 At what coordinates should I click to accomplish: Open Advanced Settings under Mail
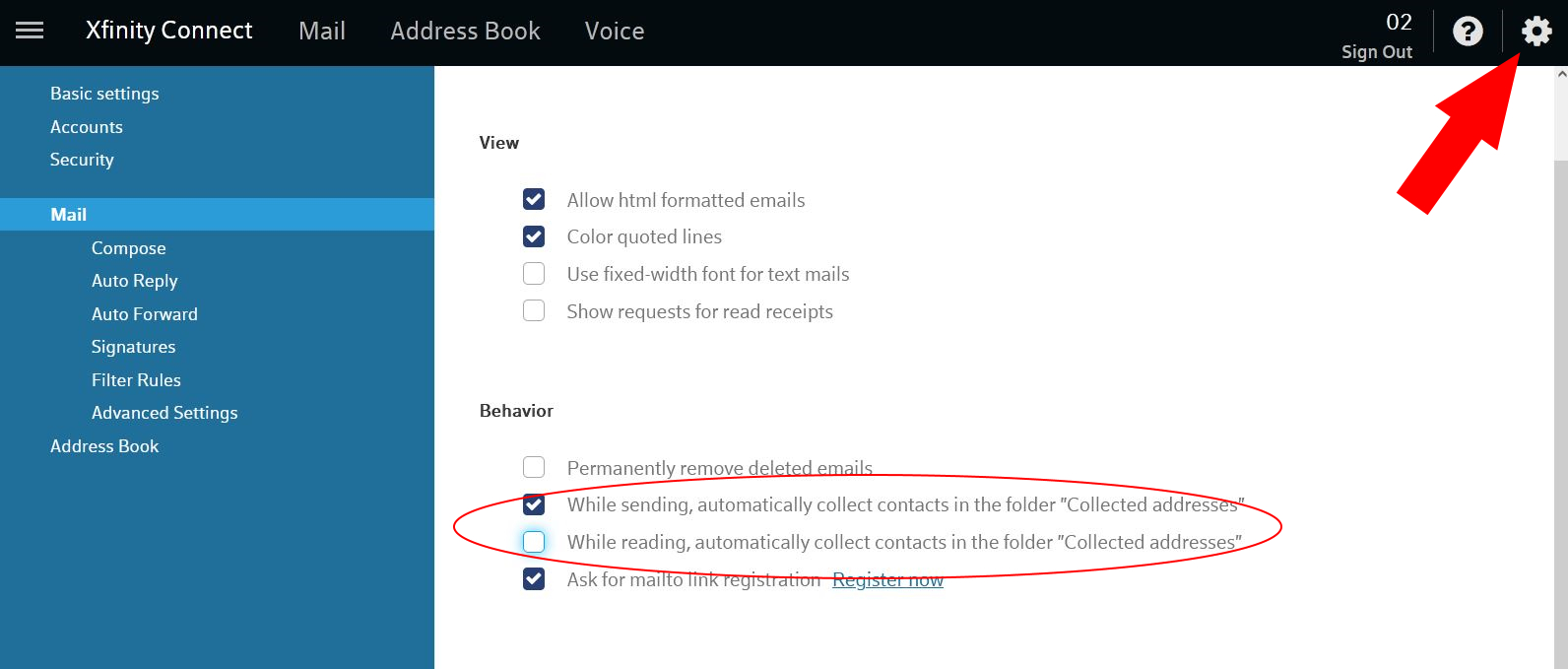coord(163,412)
